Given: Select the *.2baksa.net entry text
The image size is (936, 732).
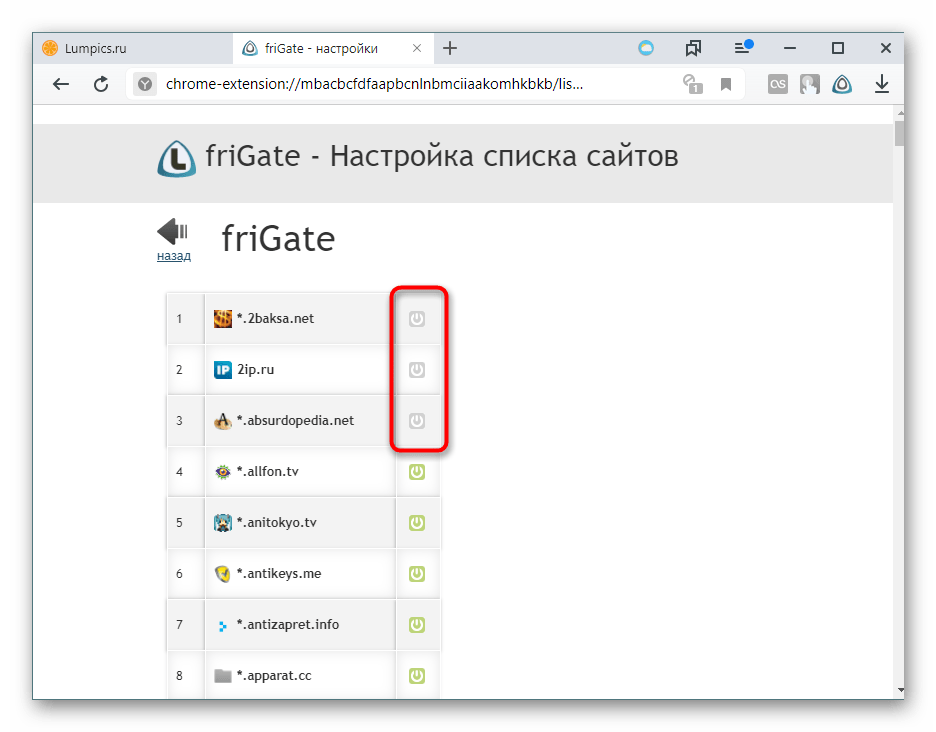Looking at the screenshot, I should point(275,319).
